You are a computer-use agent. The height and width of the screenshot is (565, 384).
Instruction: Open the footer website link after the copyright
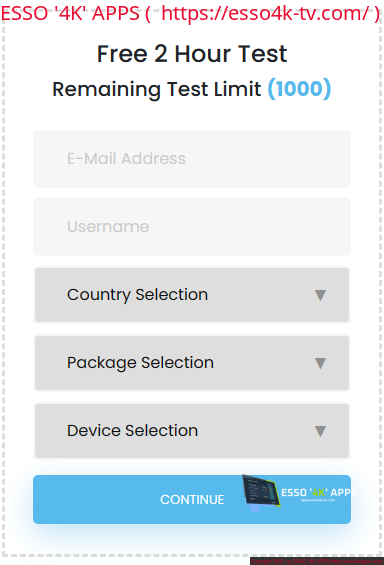pyautogui.click(x=357, y=561)
